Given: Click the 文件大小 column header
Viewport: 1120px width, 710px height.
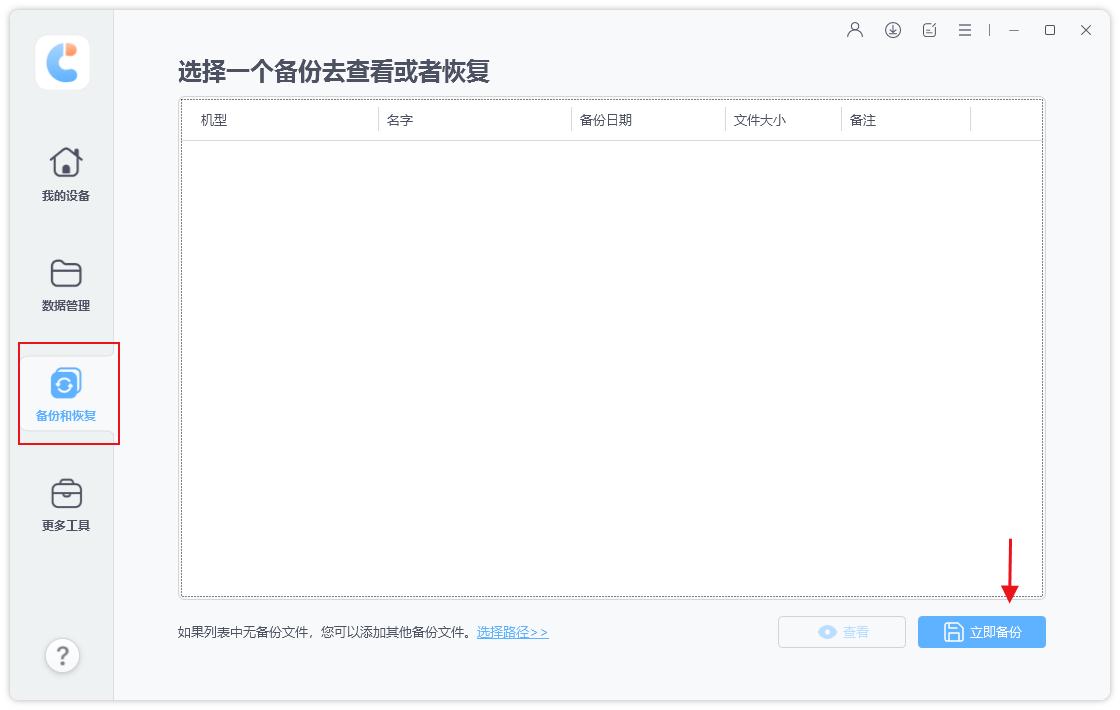Looking at the screenshot, I should coord(760,119).
